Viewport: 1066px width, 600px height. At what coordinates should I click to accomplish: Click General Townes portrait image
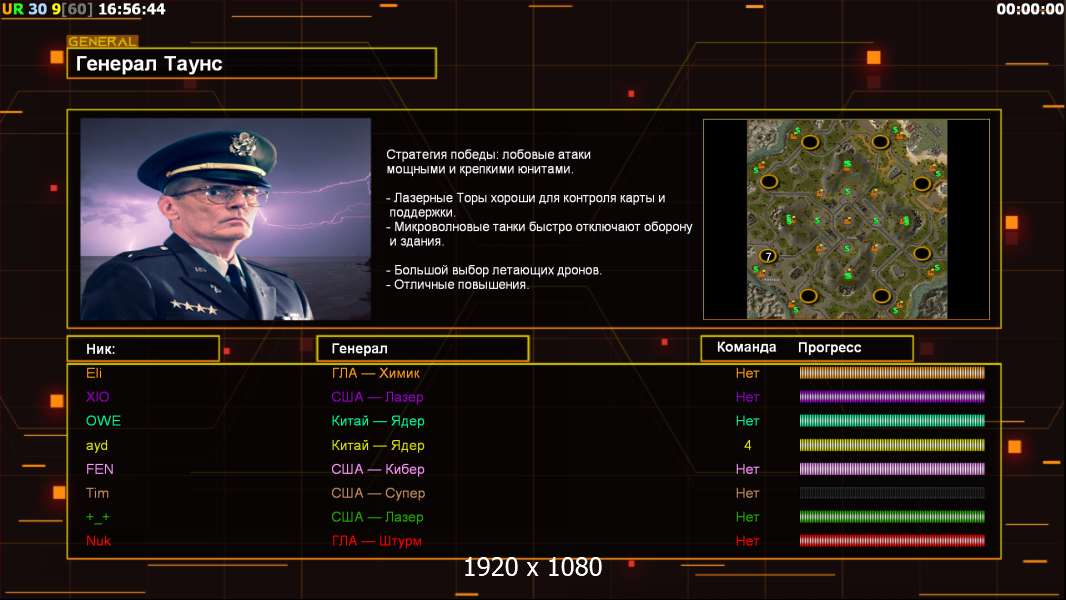click(226, 219)
